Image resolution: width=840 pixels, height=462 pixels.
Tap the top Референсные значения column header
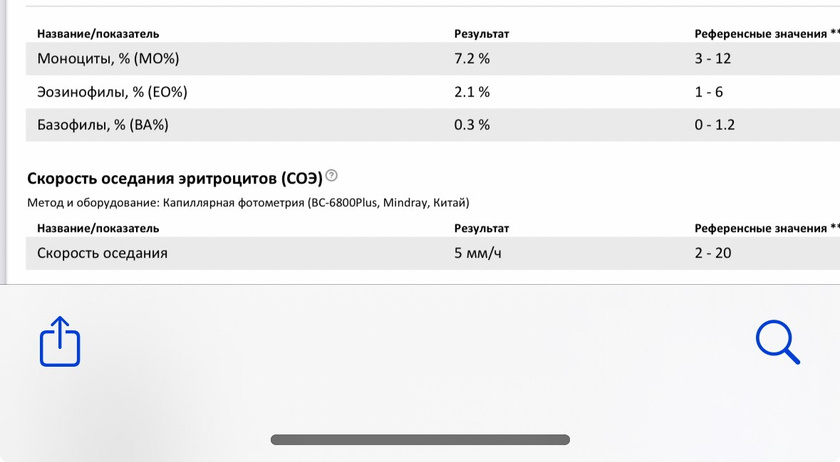[x=760, y=34]
